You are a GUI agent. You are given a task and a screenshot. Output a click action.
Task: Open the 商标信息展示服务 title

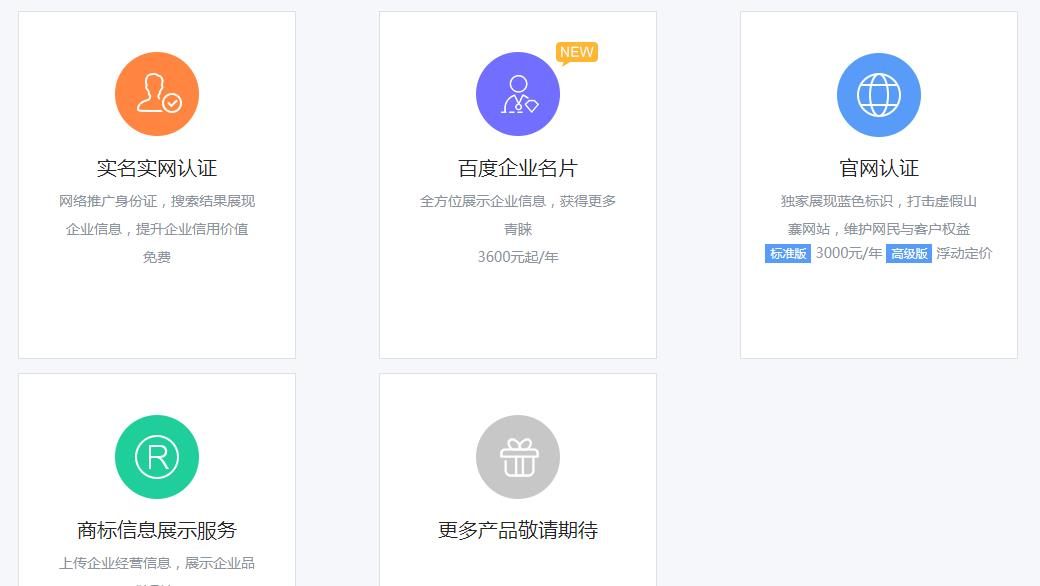click(157, 530)
